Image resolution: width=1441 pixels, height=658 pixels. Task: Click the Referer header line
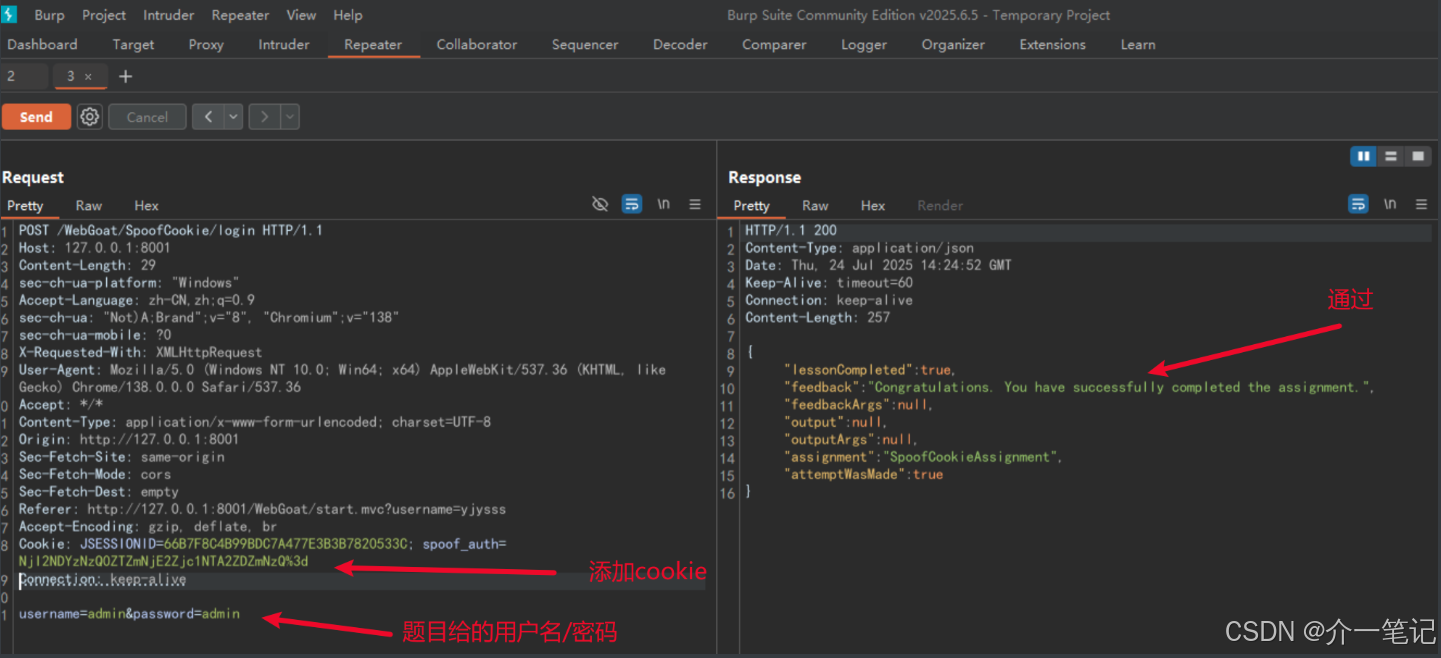[262, 509]
